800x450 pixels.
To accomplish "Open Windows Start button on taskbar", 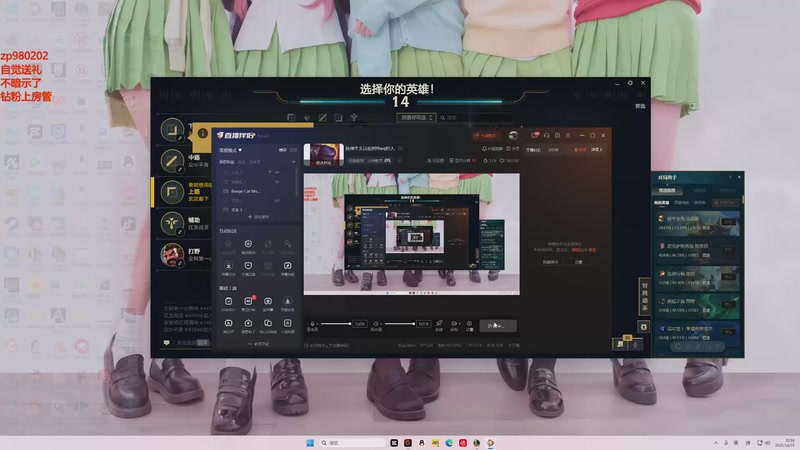I will click(x=310, y=443).
